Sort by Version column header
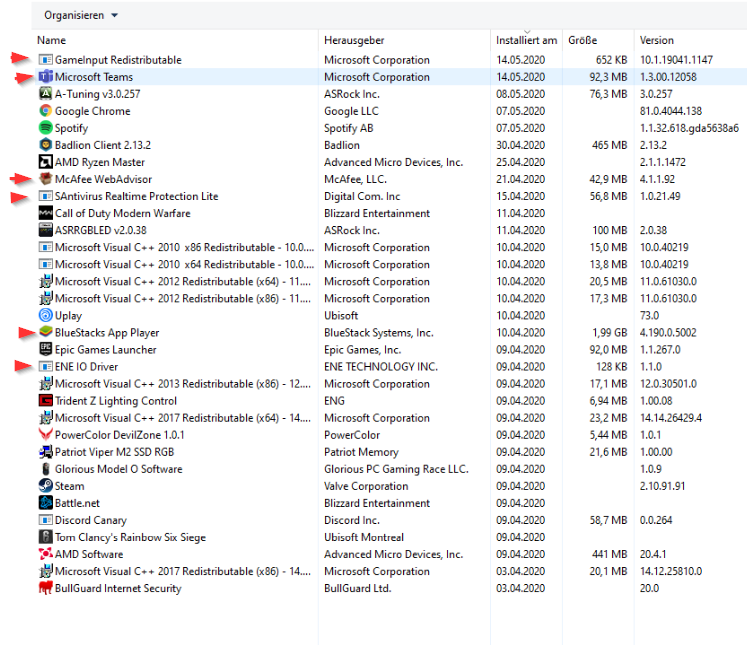 click(656, 40)
